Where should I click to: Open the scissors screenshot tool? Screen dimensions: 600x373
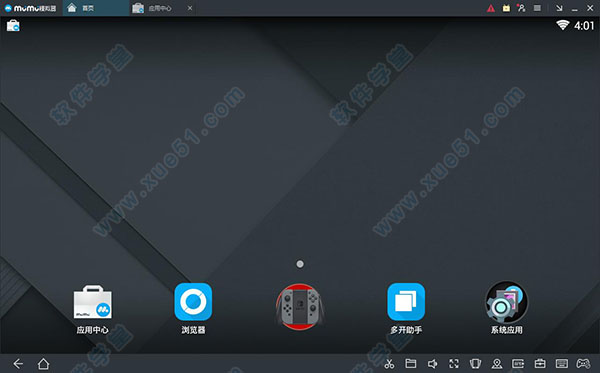(389, 363)
